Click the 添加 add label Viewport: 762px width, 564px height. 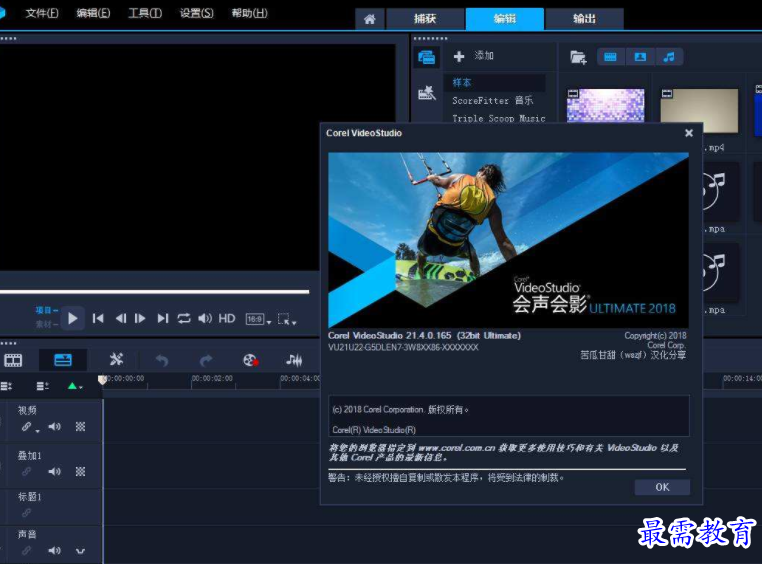(484, 56)
